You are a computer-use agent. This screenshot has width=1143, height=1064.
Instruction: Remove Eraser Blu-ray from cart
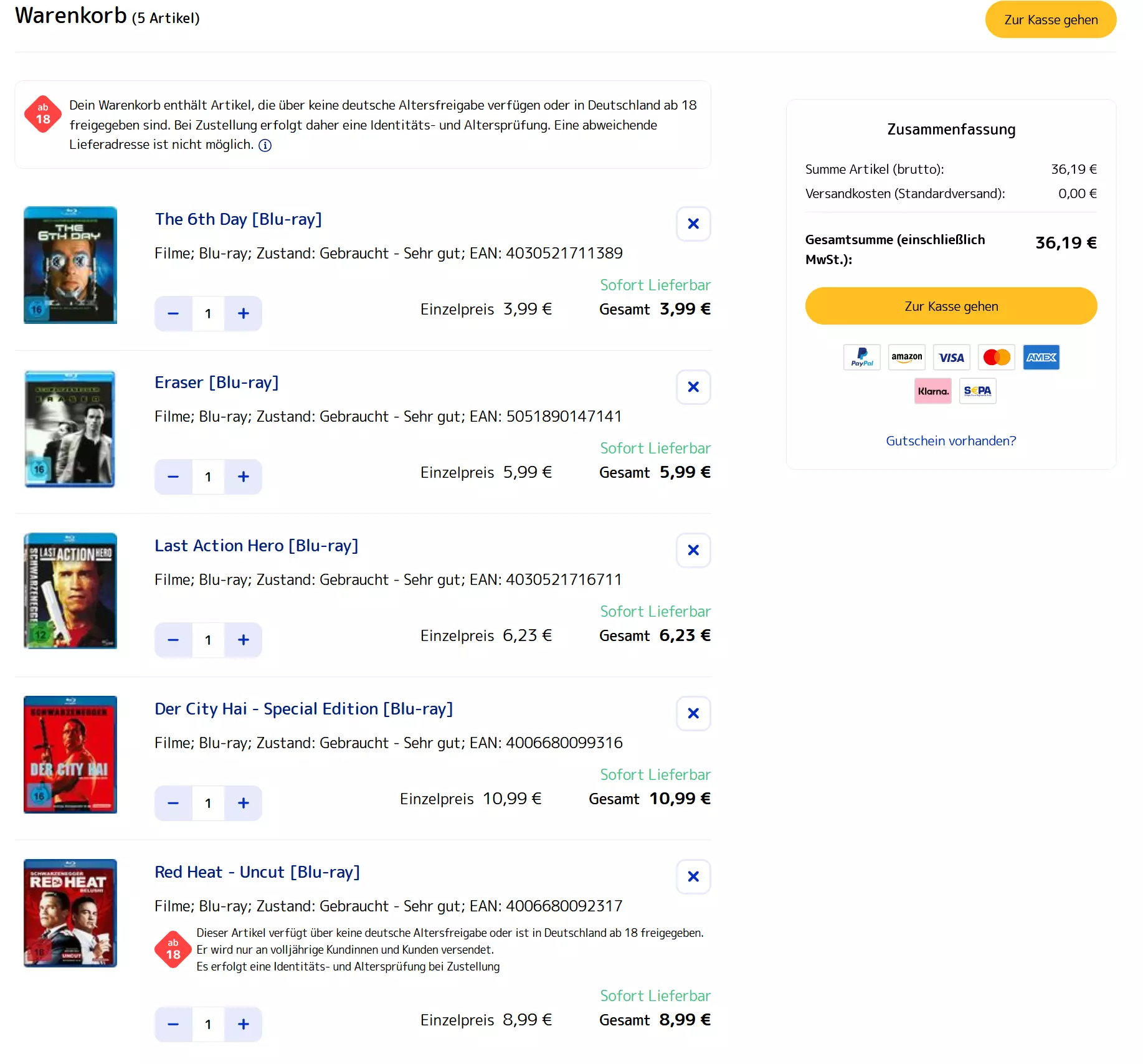(x=693, y=387)
